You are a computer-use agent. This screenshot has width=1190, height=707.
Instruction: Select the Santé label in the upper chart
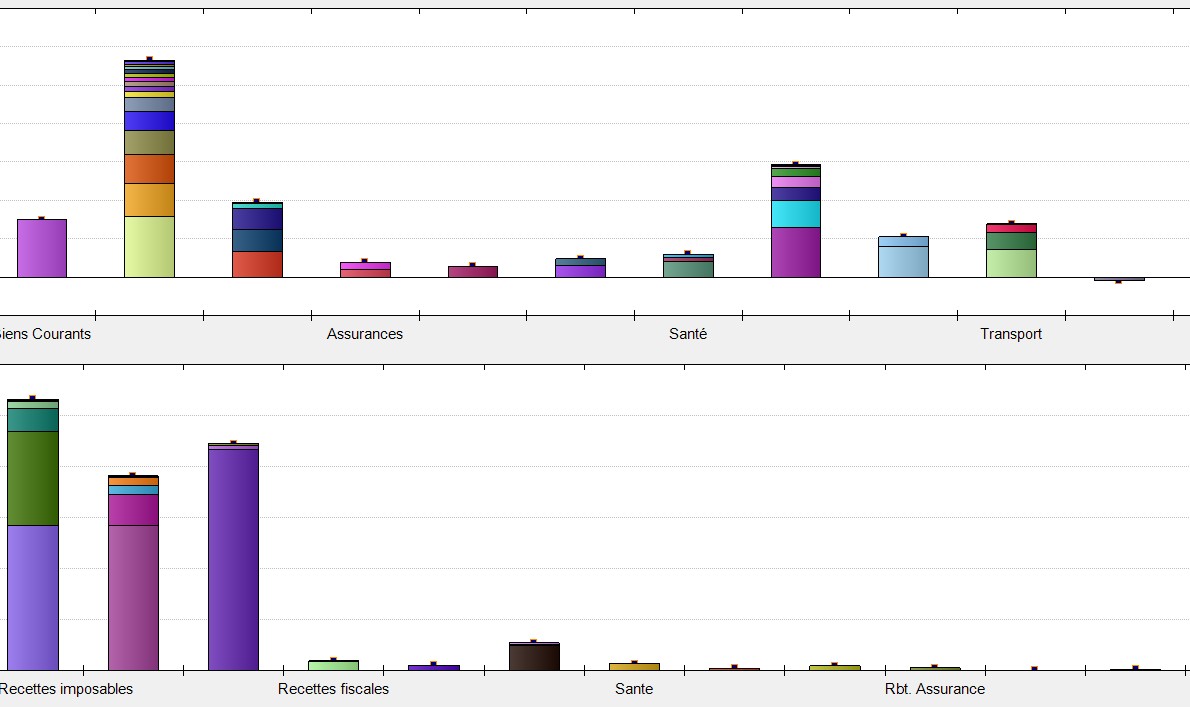tap(688, 334)
